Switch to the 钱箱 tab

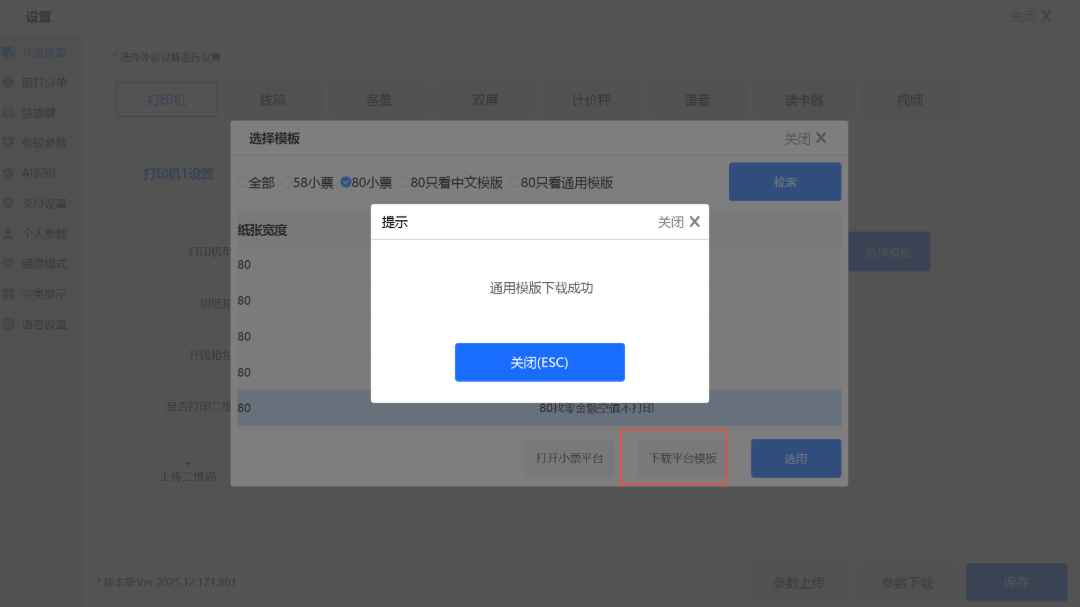(273, 100)
